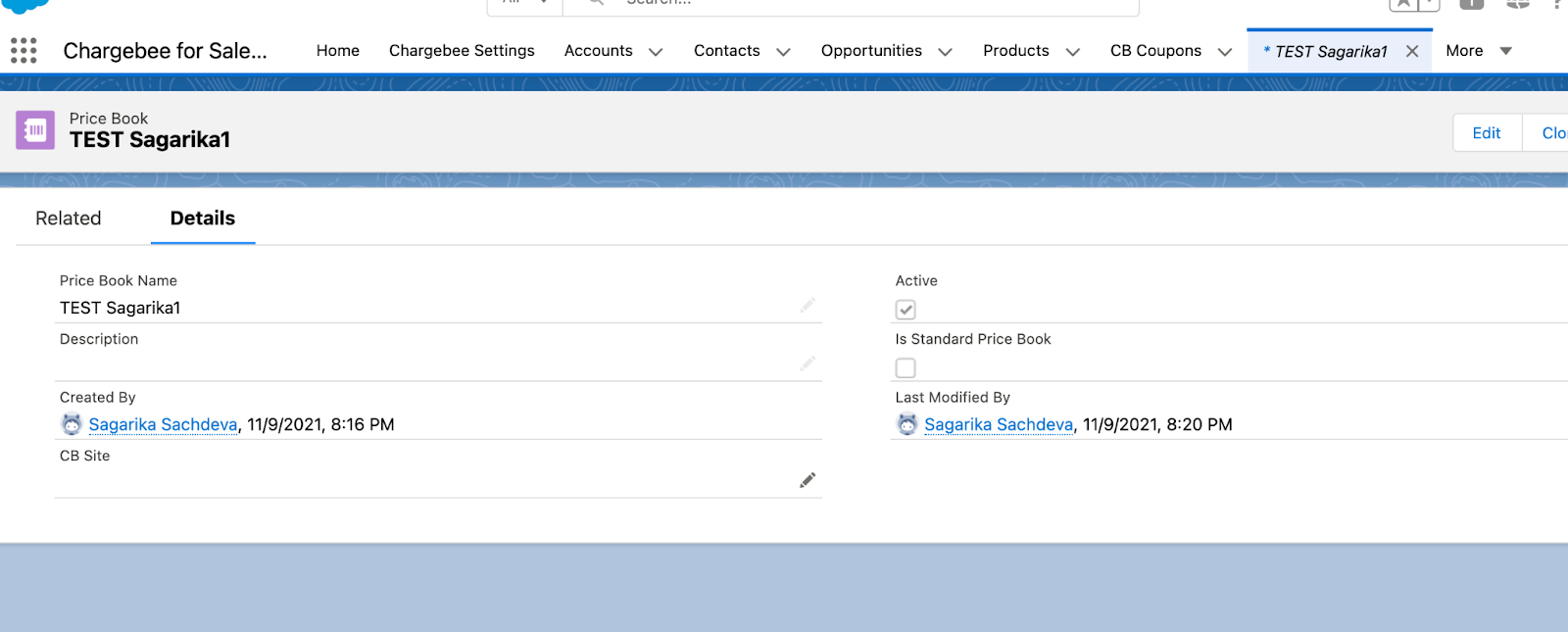Expand the Opportunities dropdown chevron
Screen dimensions: 1568x632
(x=945, y=52)
